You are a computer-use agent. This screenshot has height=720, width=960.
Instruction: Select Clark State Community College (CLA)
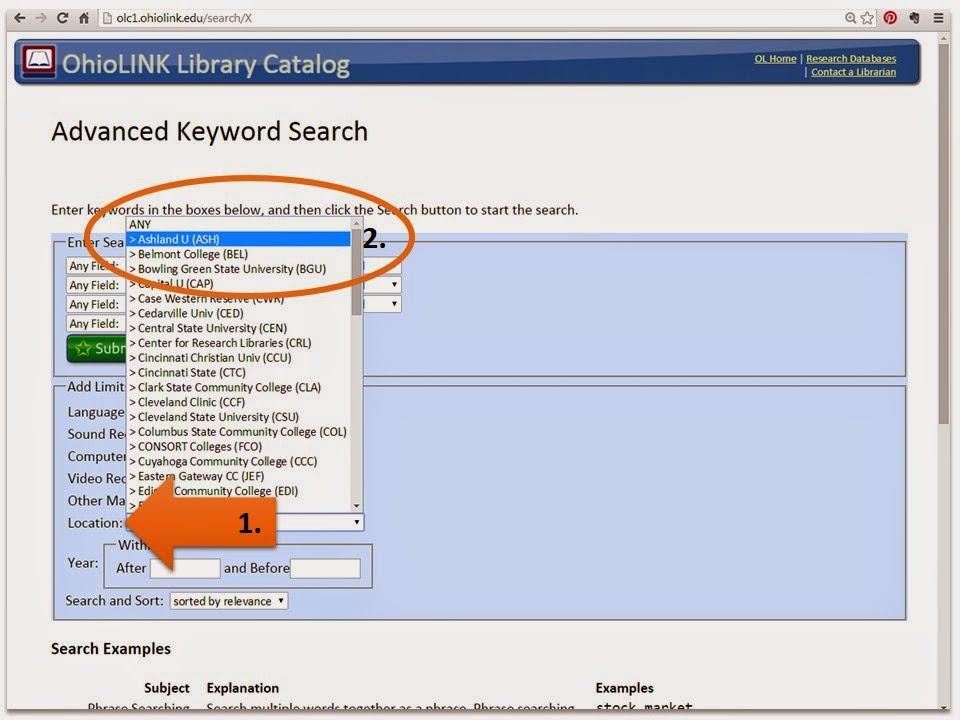pos(238,388)
